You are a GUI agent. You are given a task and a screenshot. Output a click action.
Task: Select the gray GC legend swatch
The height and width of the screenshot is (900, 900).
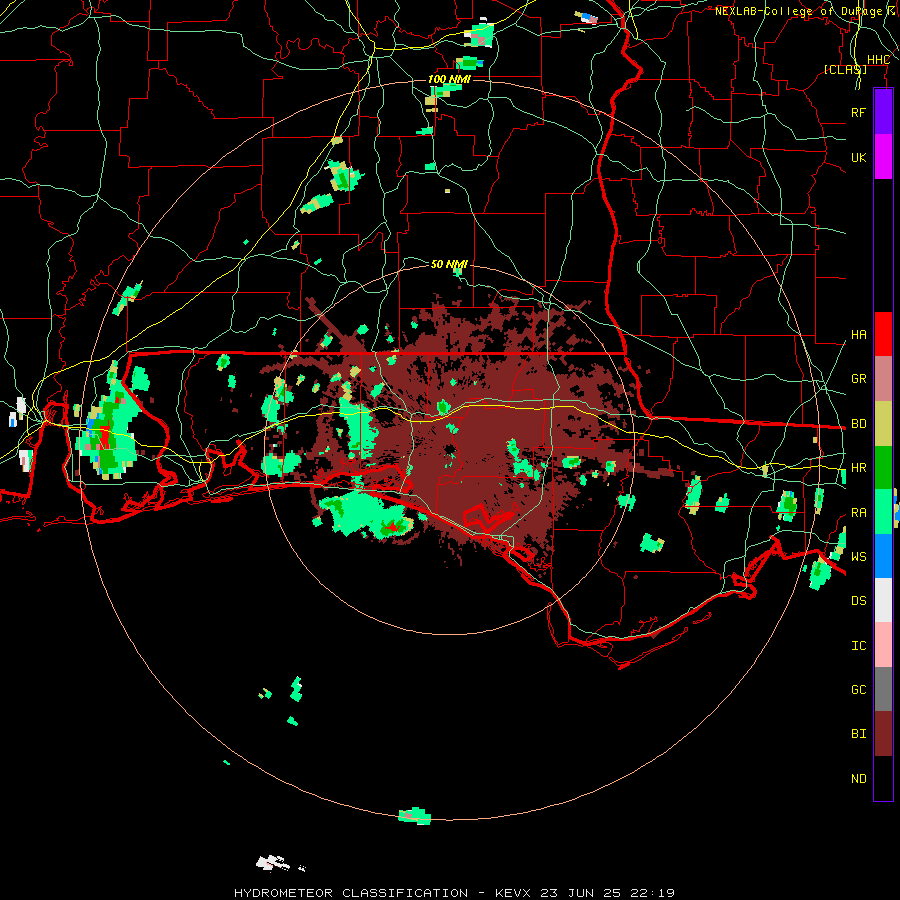(883, 689)
